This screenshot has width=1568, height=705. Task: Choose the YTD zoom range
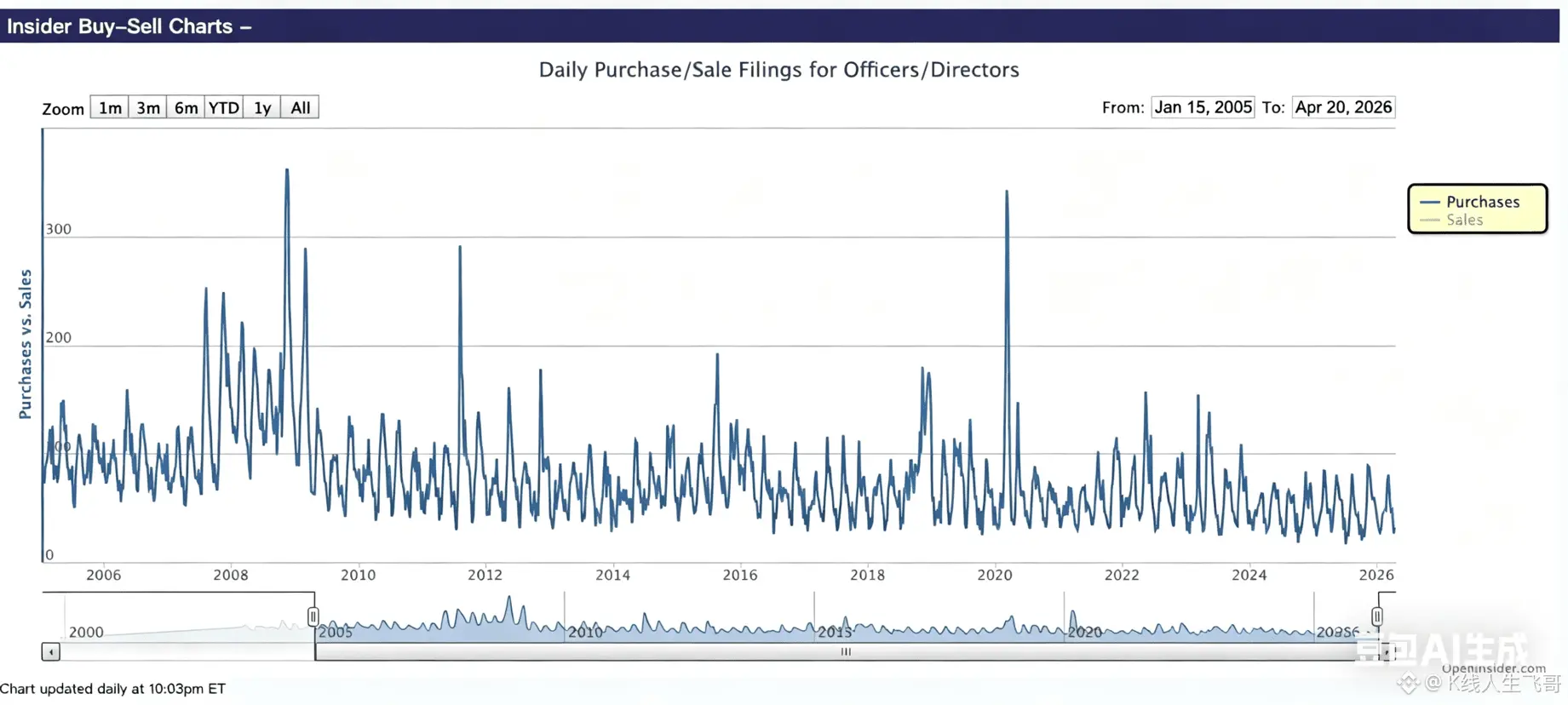[x=224, y=107]
